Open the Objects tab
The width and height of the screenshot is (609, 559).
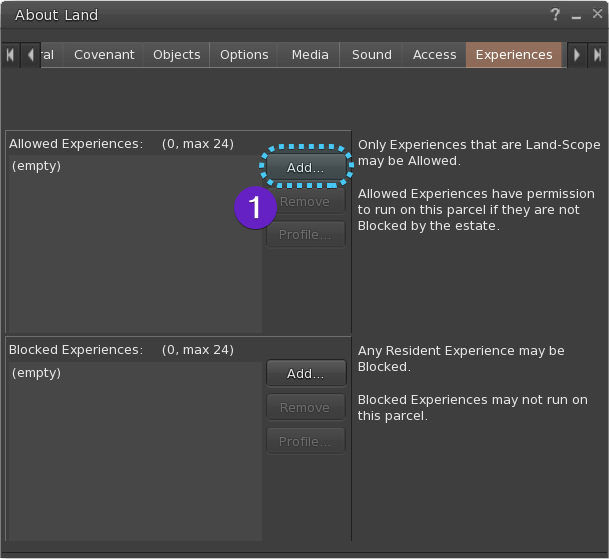point(177,55)
